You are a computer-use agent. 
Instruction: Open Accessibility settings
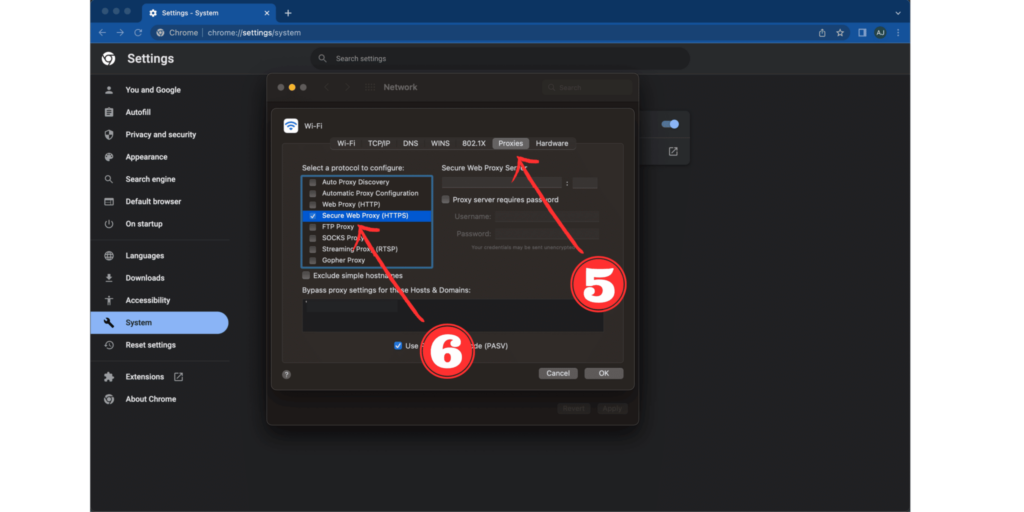pyautogui.click(x=148, y=300)
